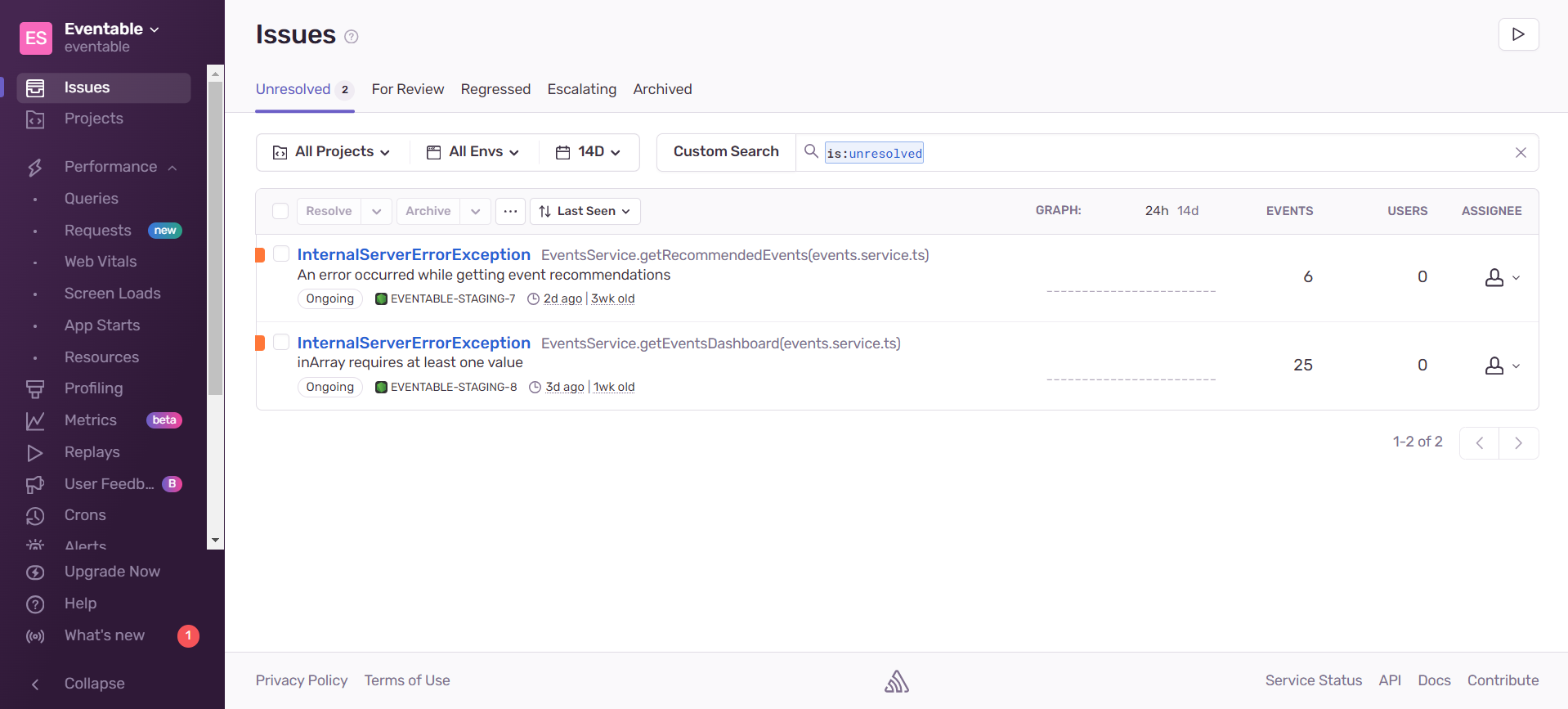Click the Performance lightning icon
1568x709 pixels.
click(35, 167)
